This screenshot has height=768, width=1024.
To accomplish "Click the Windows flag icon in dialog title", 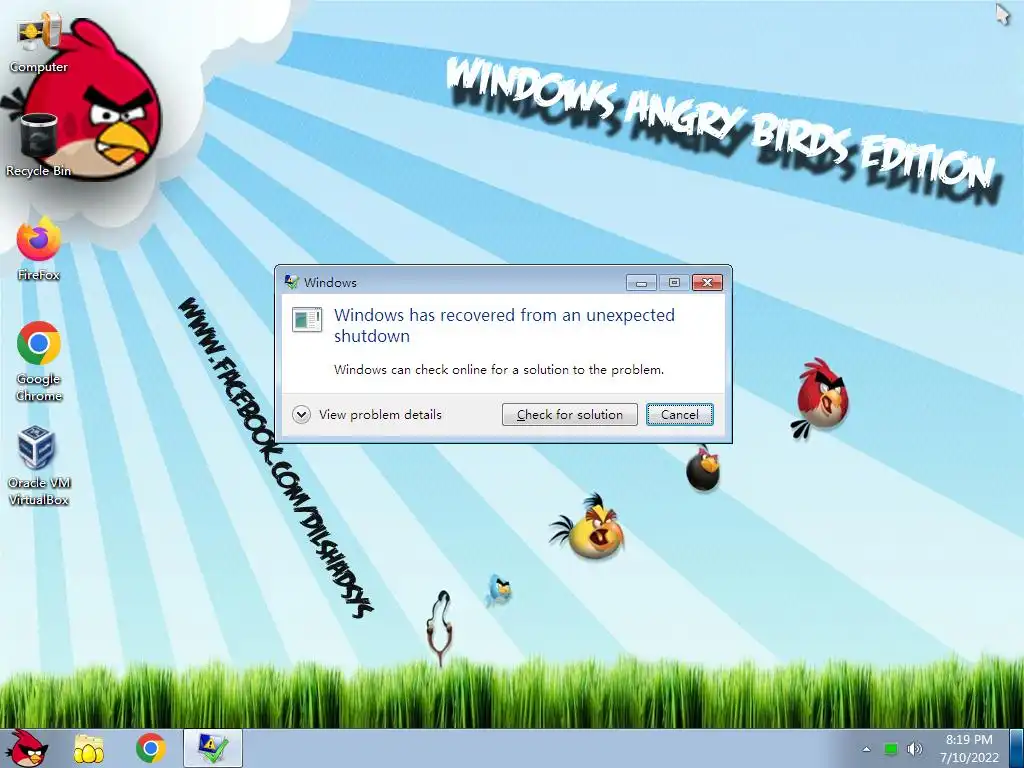I will (291, 282).
